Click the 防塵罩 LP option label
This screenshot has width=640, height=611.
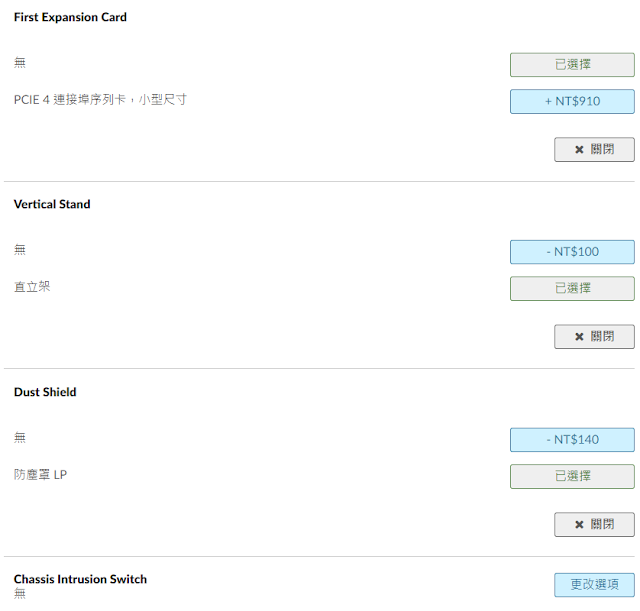coord(40,475)
